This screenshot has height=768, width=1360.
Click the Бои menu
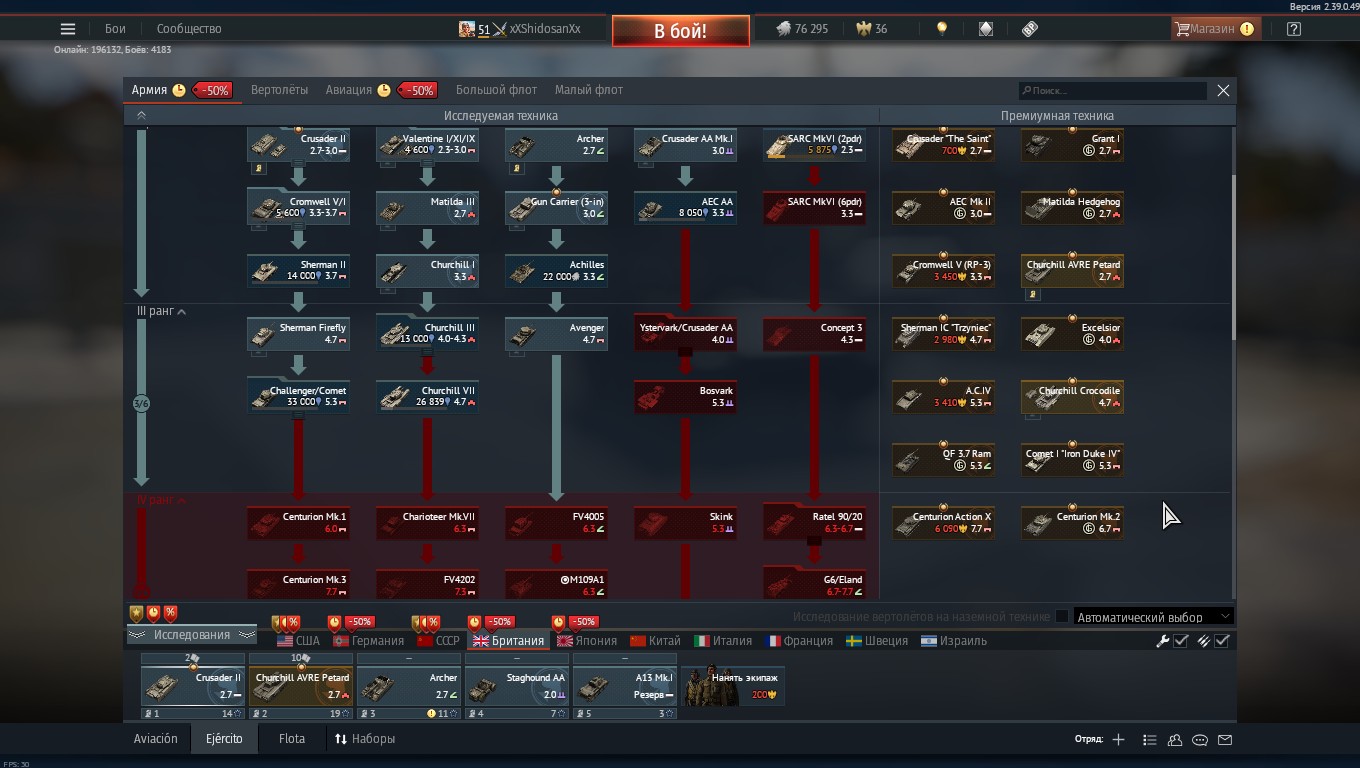tap(115, 29)
